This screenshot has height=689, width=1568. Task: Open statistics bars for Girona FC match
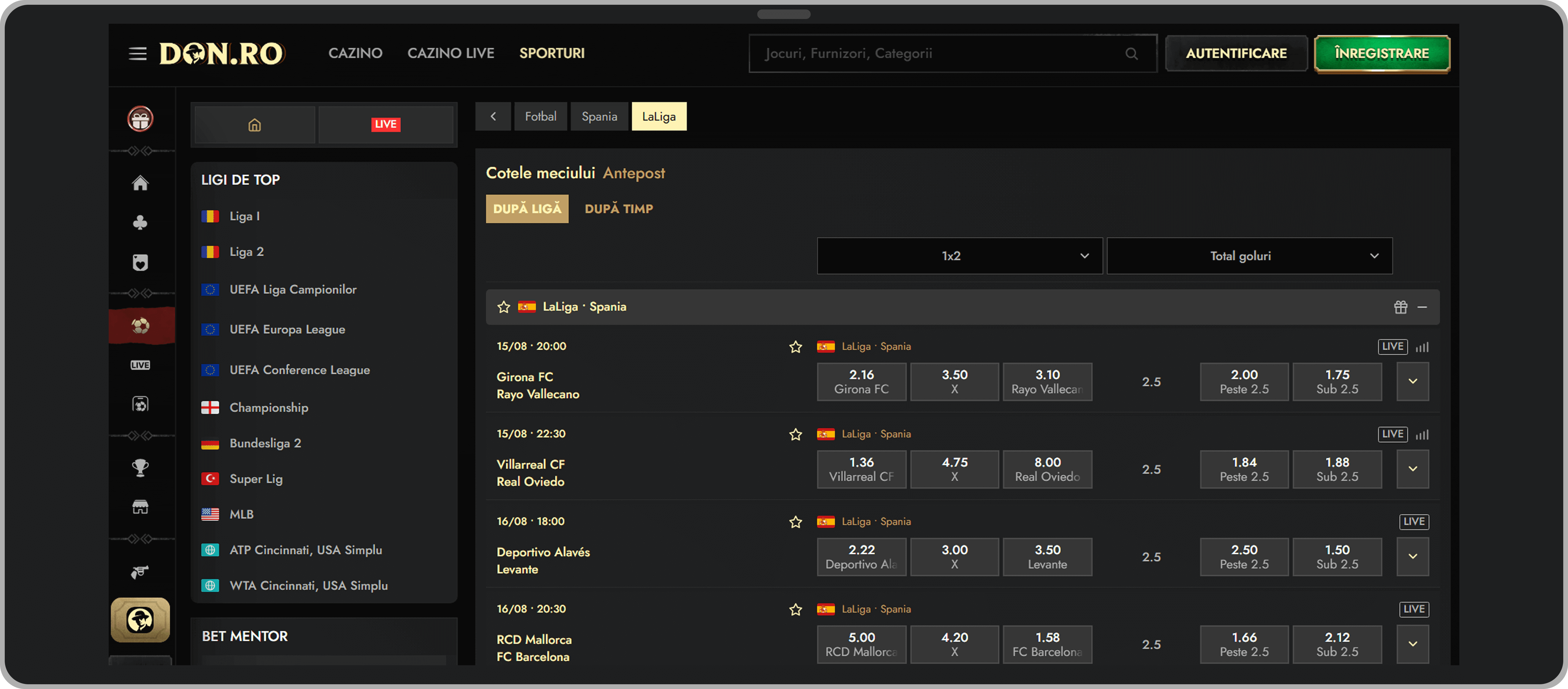coord(1422,347)
